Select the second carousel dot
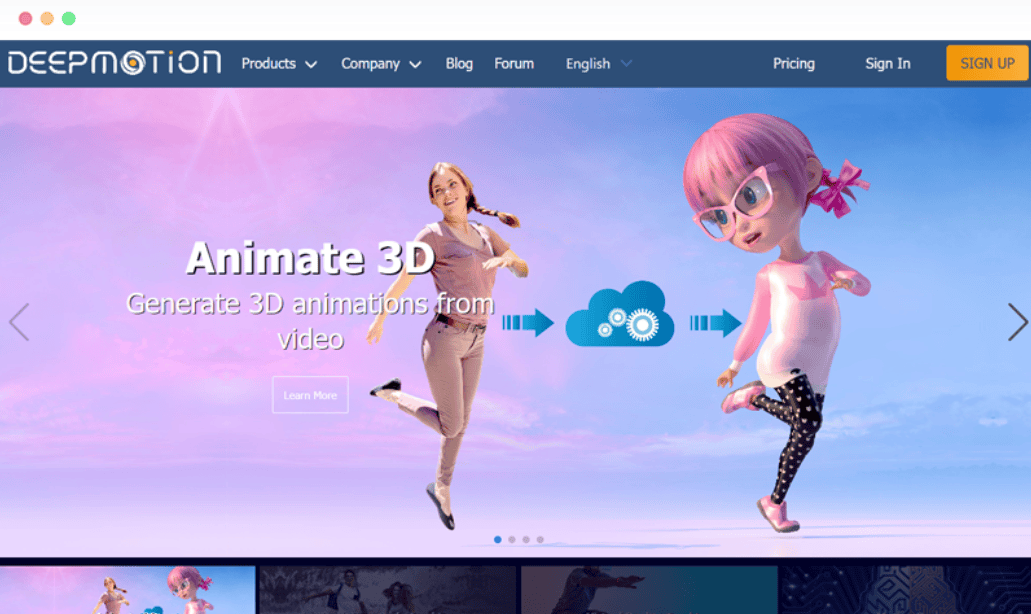The width and height of the screenshot is (1031, 614). click(513, 539)
